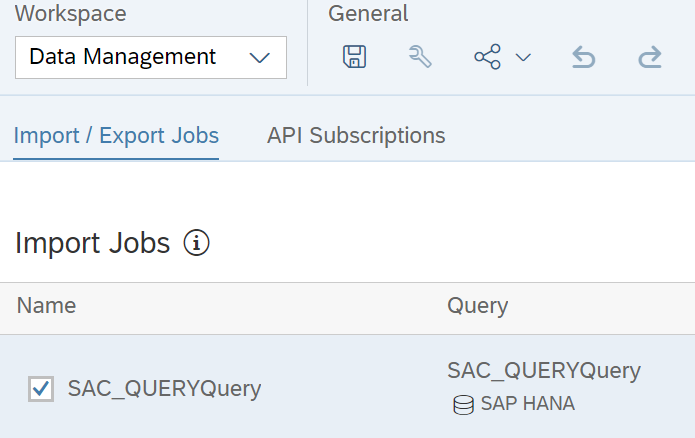Click the Name column header
The height and width of the screenshot is (438, 695).
click(x=47, y=306)
